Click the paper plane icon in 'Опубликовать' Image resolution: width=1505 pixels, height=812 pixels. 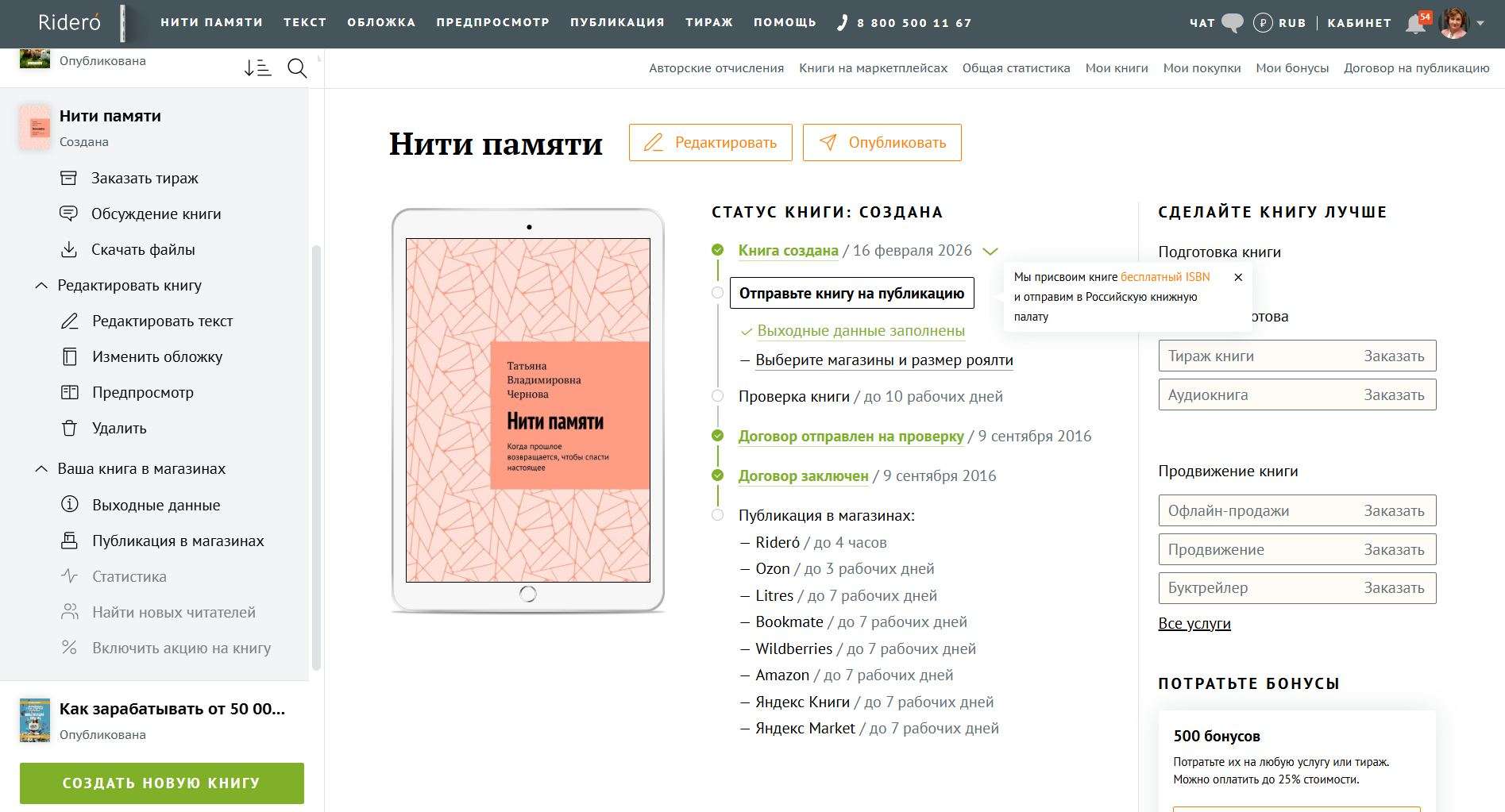coord(828,142)
